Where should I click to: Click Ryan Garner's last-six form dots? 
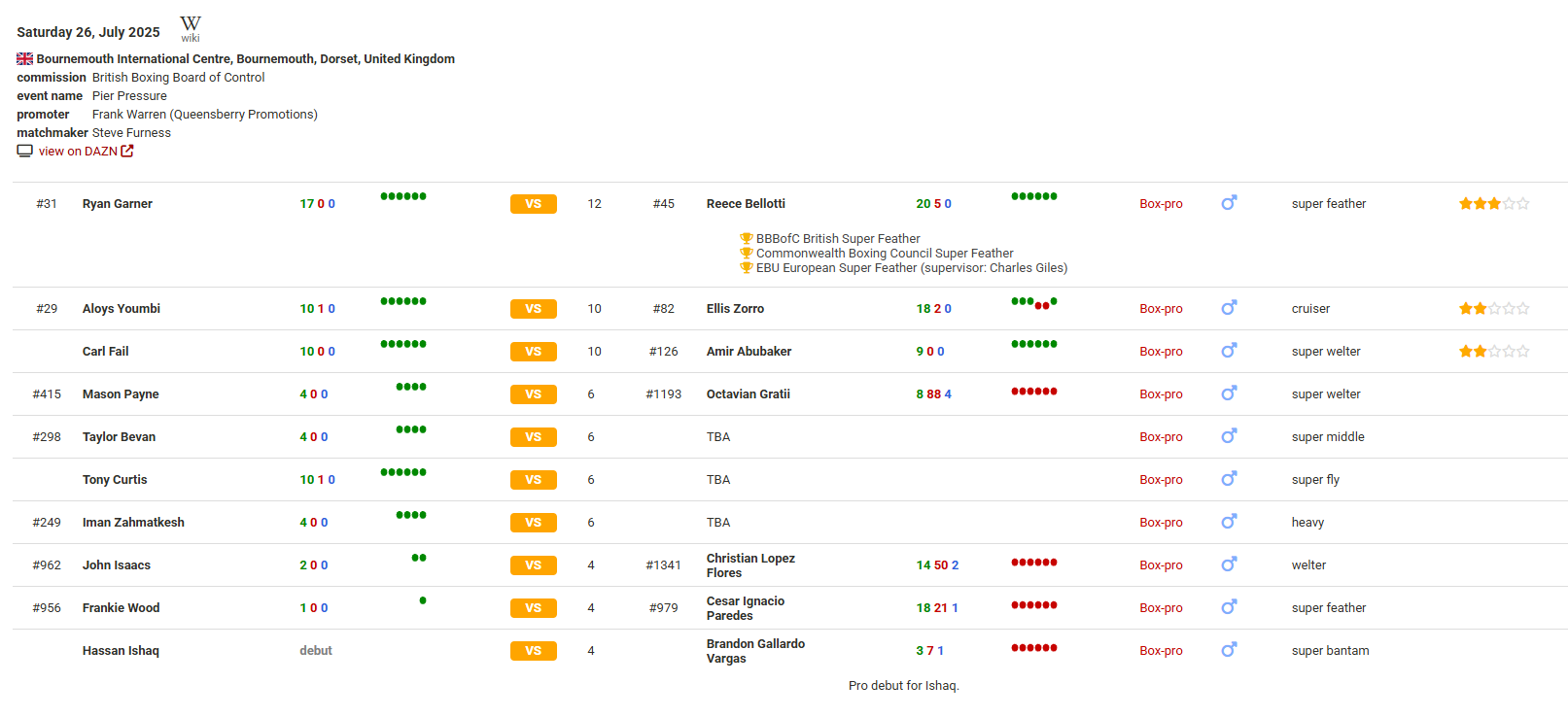click(403, 196)
